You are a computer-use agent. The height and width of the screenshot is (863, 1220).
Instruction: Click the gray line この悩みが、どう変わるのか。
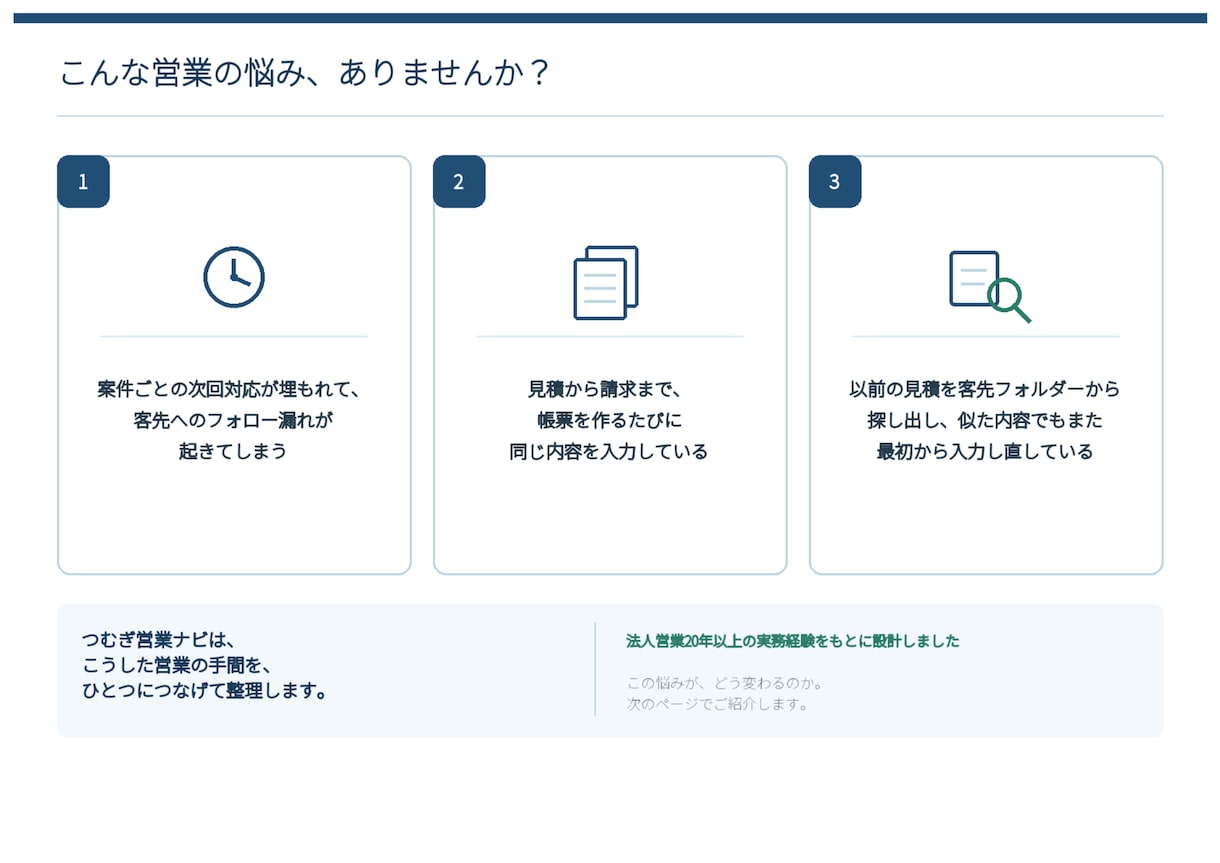click(x=725, y=684)
